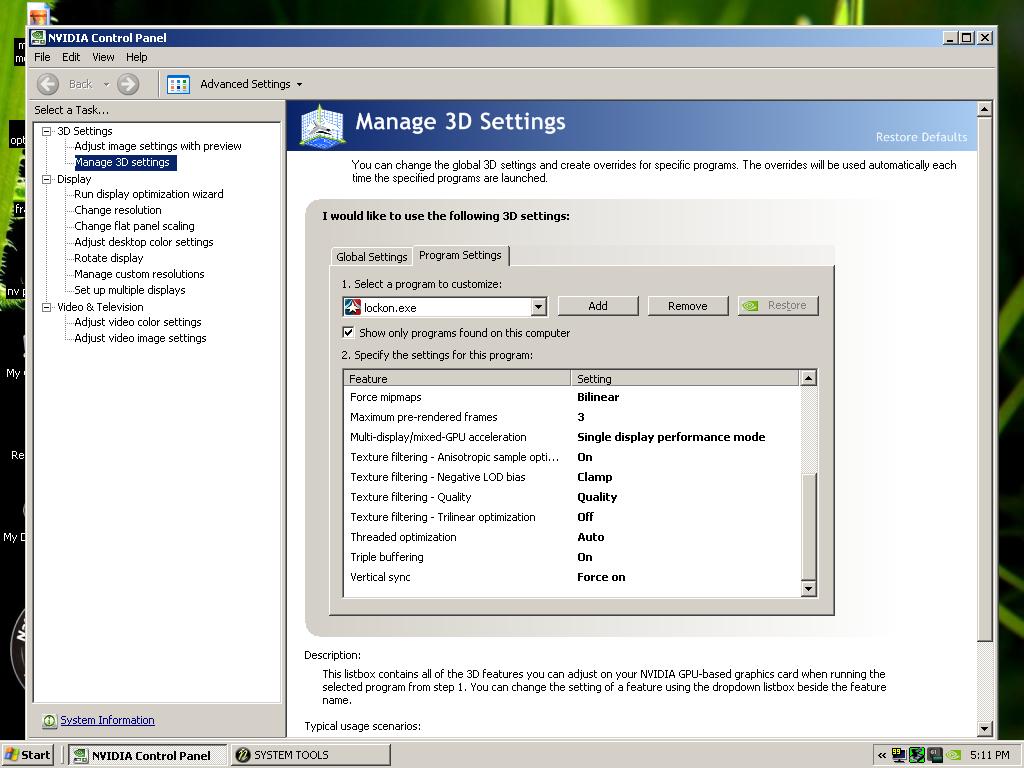1024x768 pixels.
Task: Open the Edit menu
Action: (x=71, y=57)
